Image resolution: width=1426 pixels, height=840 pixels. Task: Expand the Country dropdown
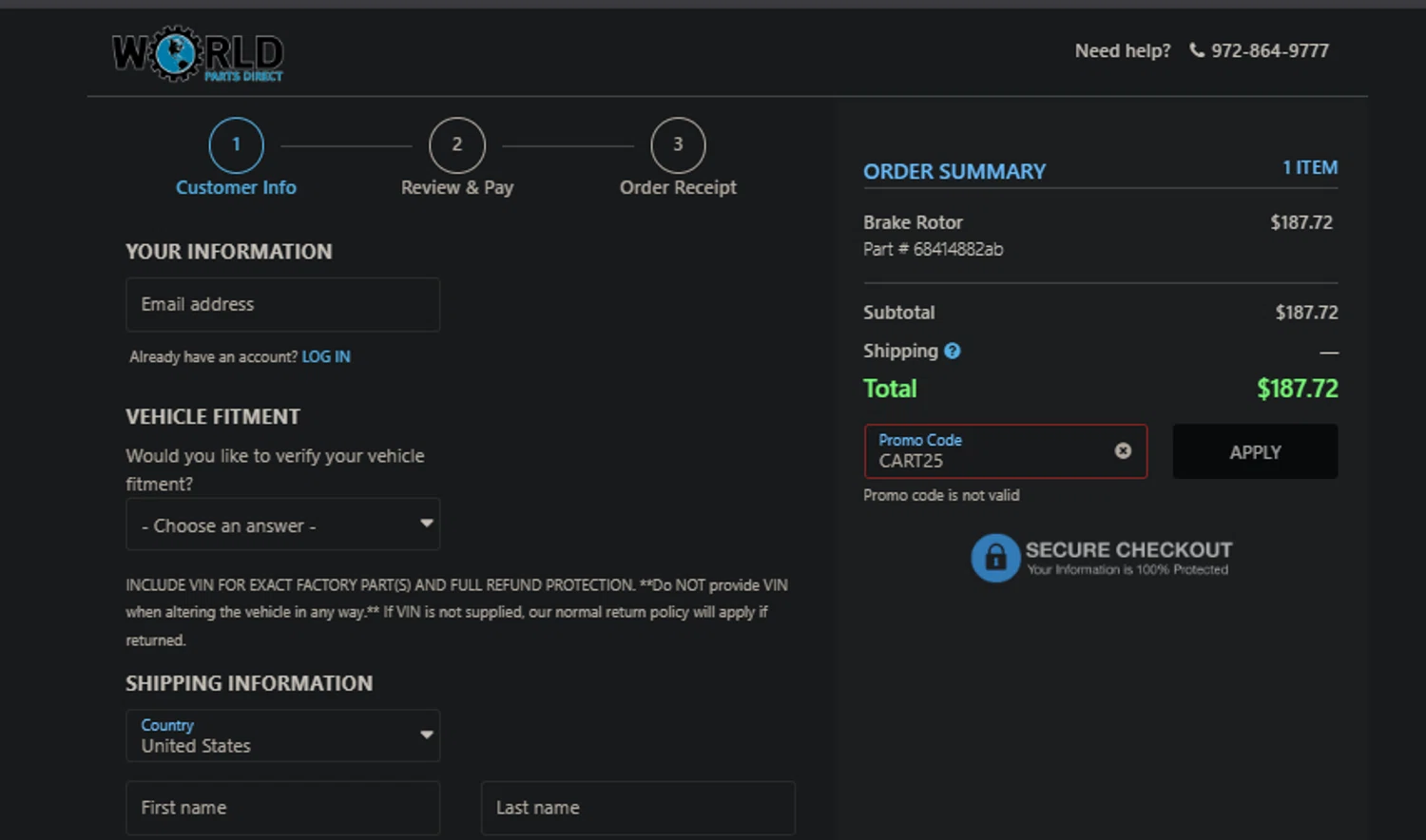pos(282,735)
